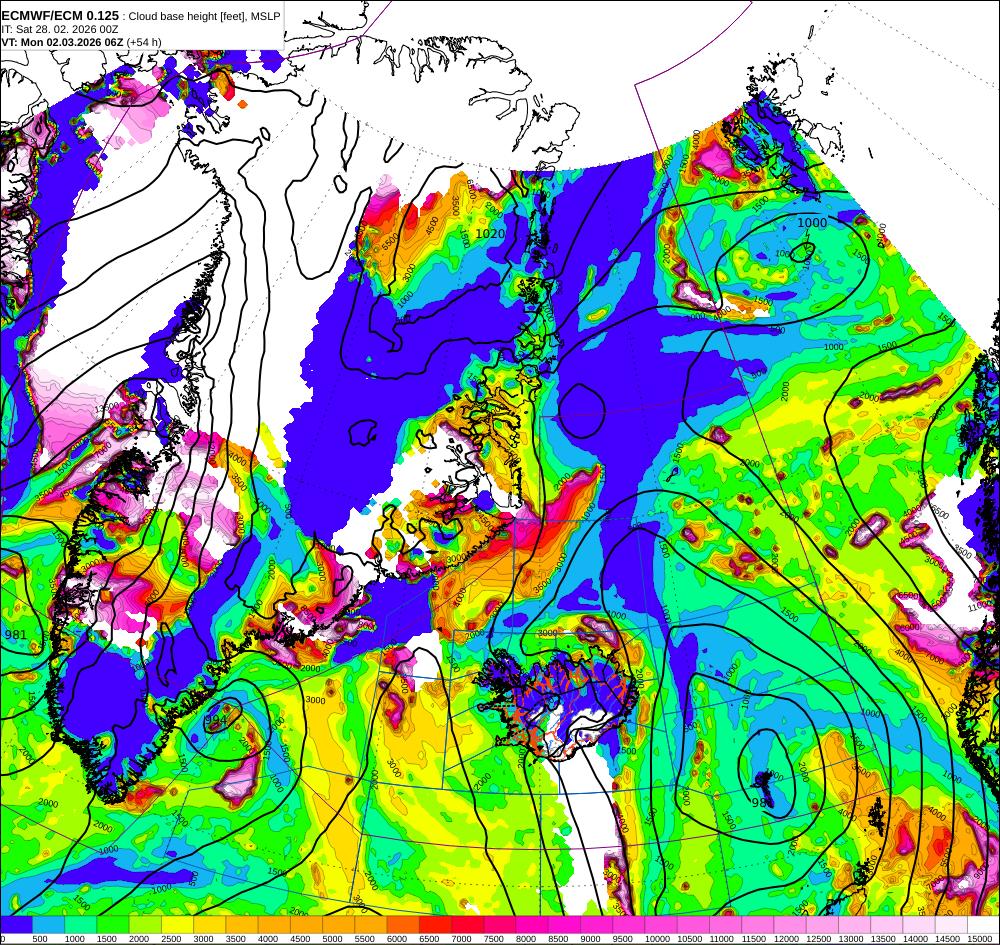Screen dimensions: 1000x945
Task: Click the '5500' tick label in bottom color scale
Action: [365, 939]
